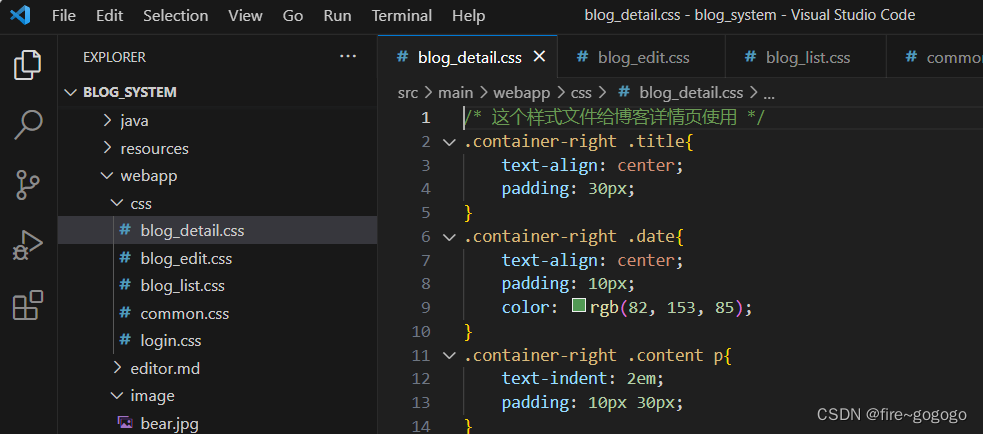The image size is (983, 434).
Task: Collapse the BLOG_SYSTEM root folder
Action: (x=70, y=92)
